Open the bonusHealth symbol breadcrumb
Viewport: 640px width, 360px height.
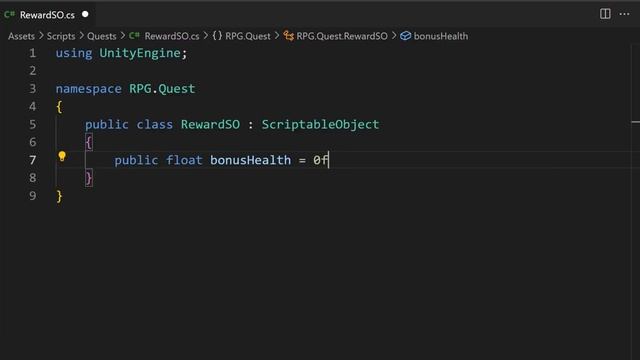click(x=441, y=36)
